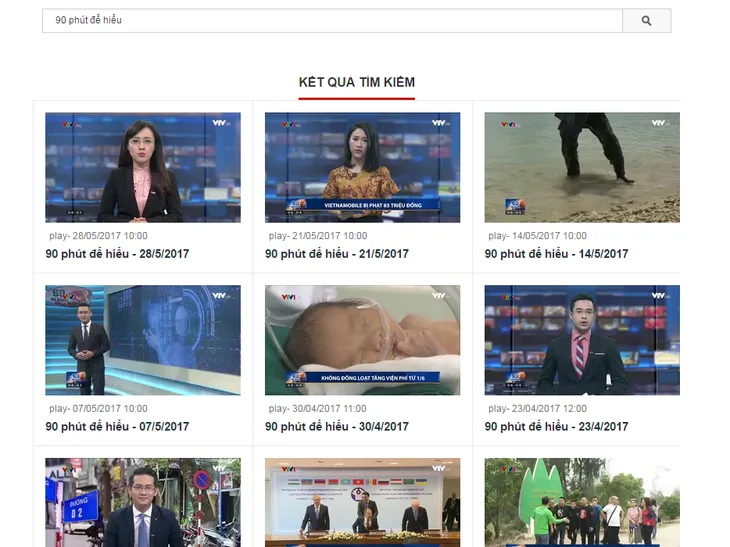730x547 pixels.
Task: Open thumbnail of the 28/5/2017 episode
Action: click(143, 167)
